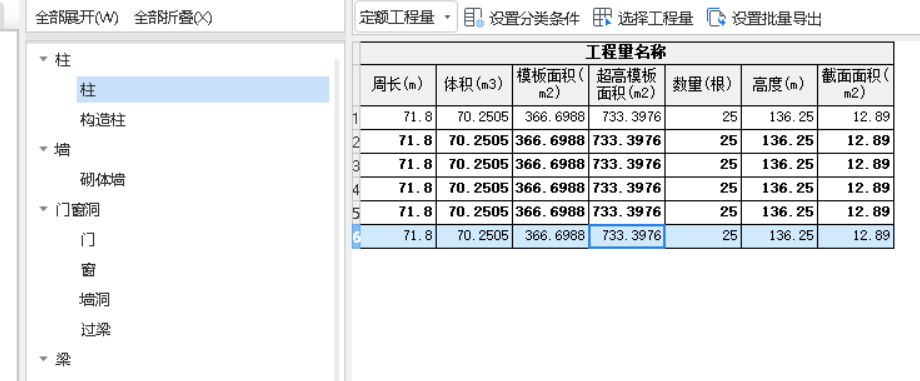920x381 pixels.
Task: Click the 超高模板面积(m2) column header
Action: coord(627,85)
